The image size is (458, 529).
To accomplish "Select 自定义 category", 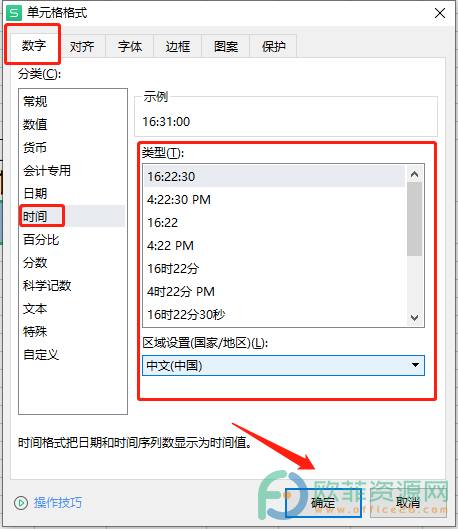I will (x=72, y=354).
